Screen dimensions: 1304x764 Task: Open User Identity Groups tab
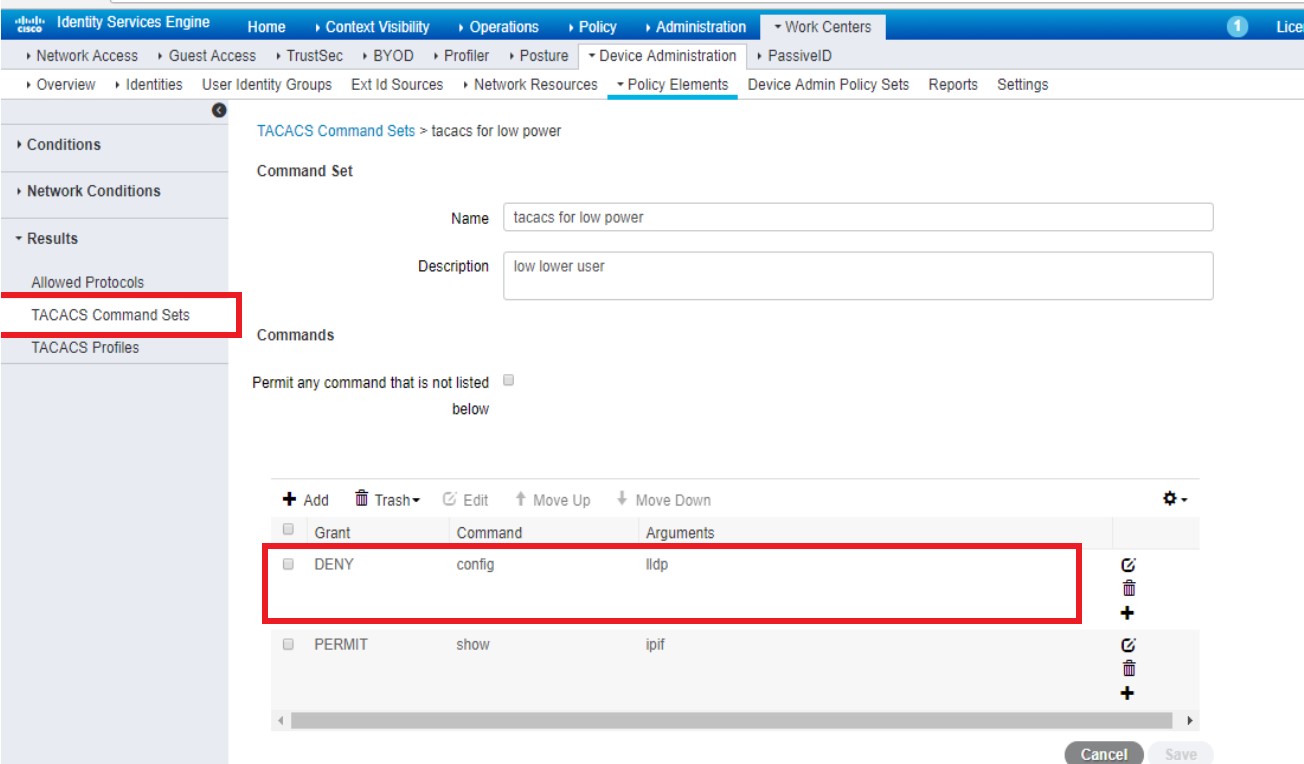tap(267, 85)
